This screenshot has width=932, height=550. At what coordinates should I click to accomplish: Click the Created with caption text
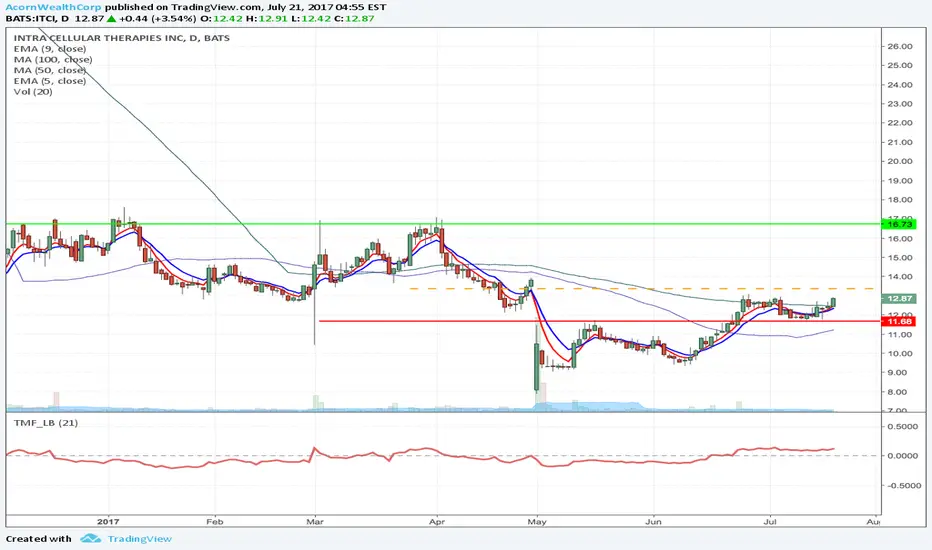39,539
